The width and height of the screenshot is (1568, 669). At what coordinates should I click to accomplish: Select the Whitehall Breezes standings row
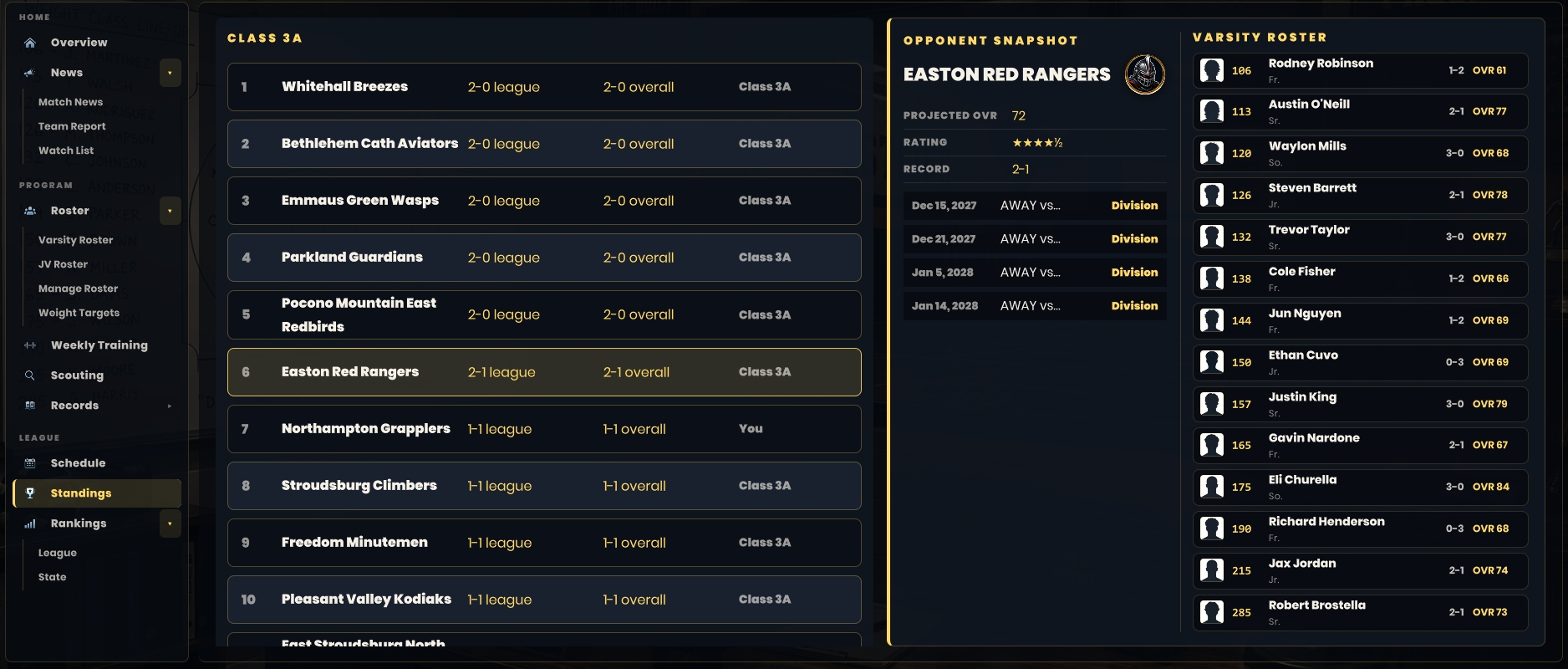coord(544,87)
